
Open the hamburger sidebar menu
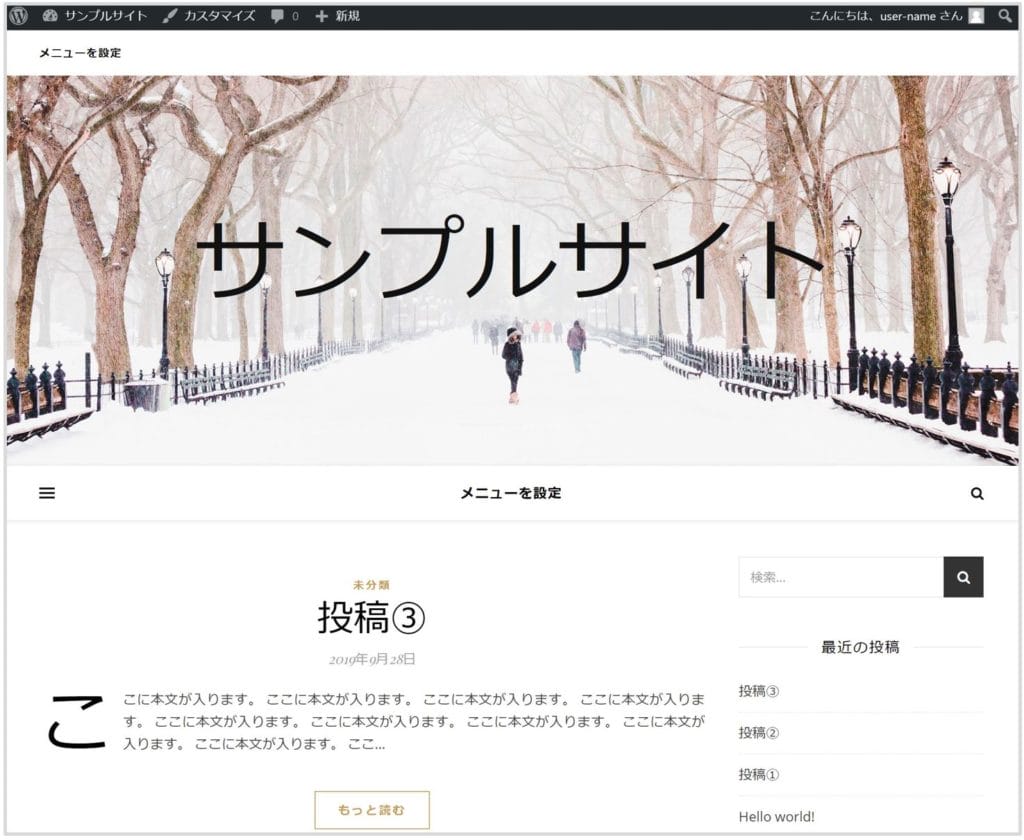tap(47, 493)
